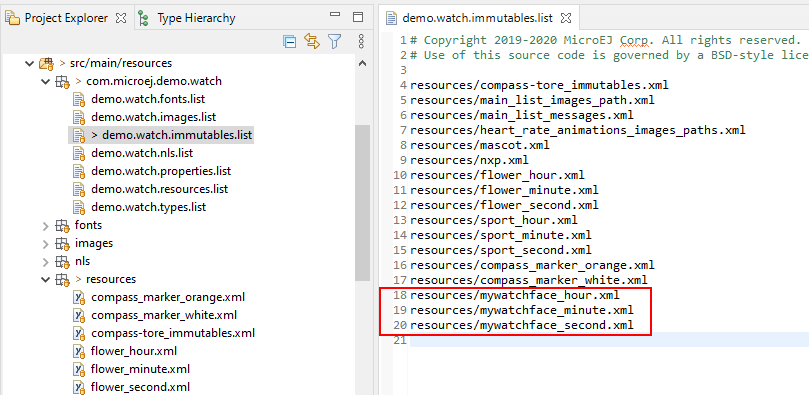Click the com.microej.demo.watch package icon
The image size is (809, 395).
(62, 82)
